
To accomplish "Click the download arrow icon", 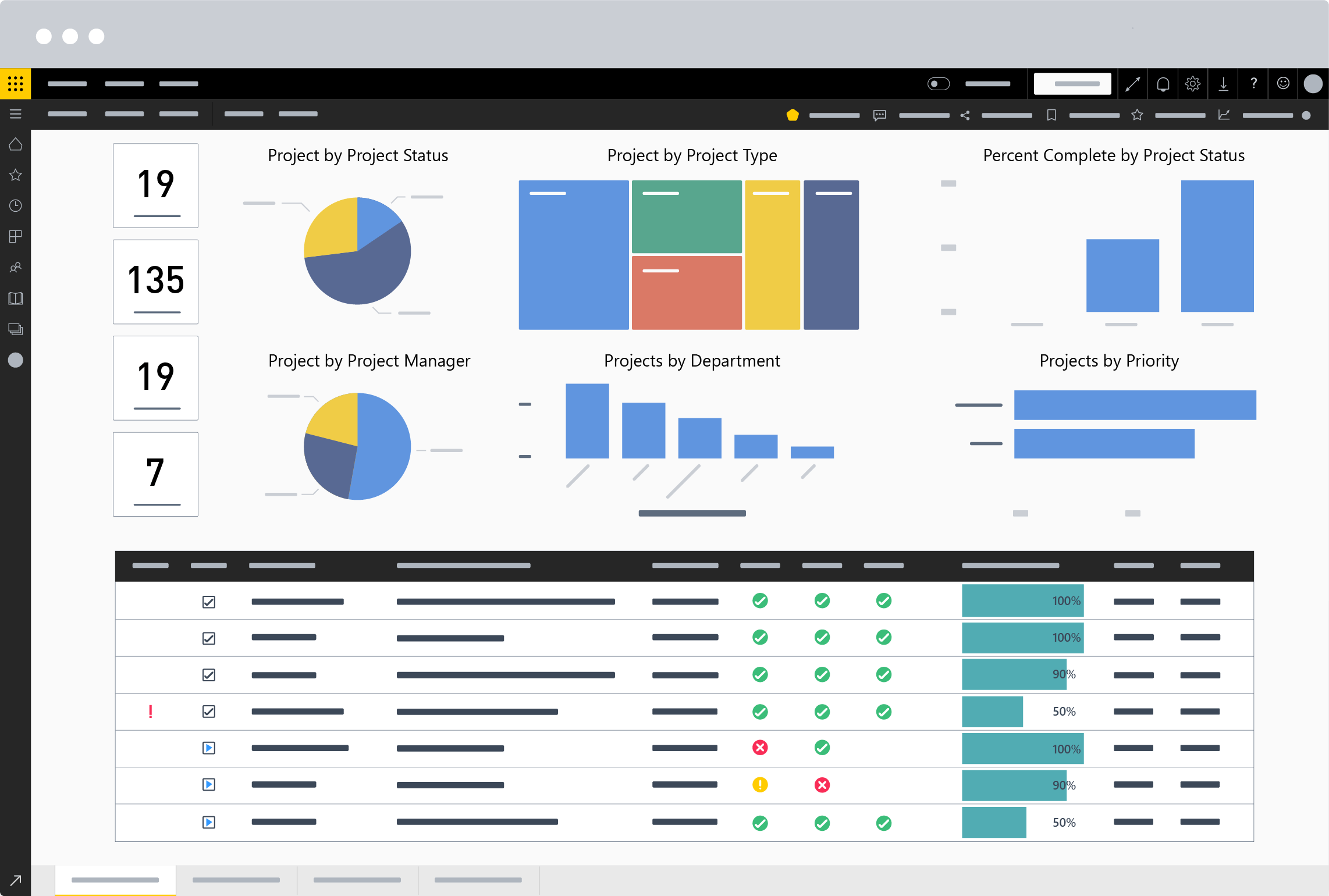I will click(1223, 84).
